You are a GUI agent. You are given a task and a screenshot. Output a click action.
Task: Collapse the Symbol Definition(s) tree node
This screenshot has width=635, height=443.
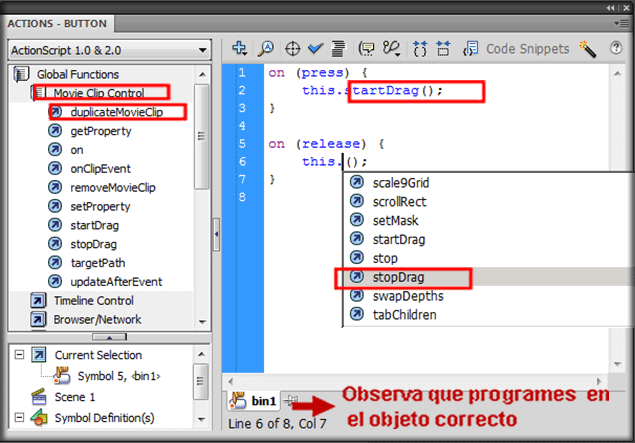[19, 417]
